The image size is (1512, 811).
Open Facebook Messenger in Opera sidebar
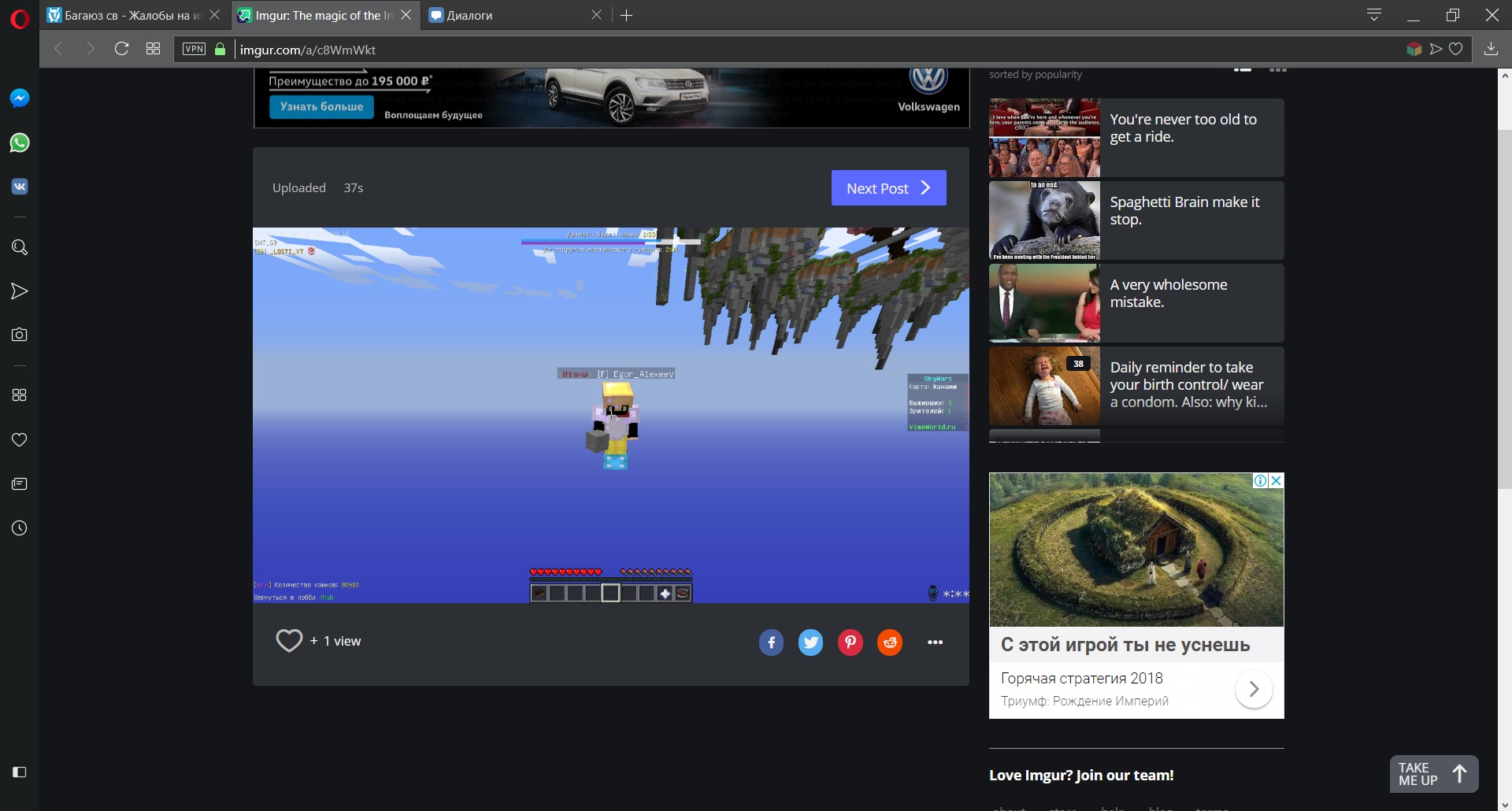[x=20, y=98]
